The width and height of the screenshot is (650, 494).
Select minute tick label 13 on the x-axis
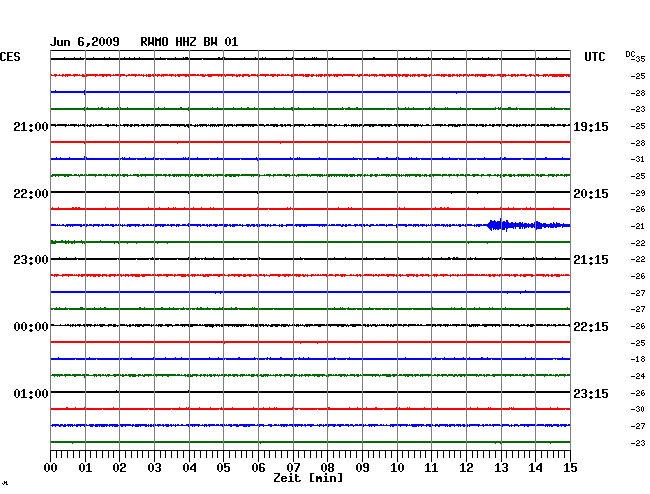tap(501, 468)
